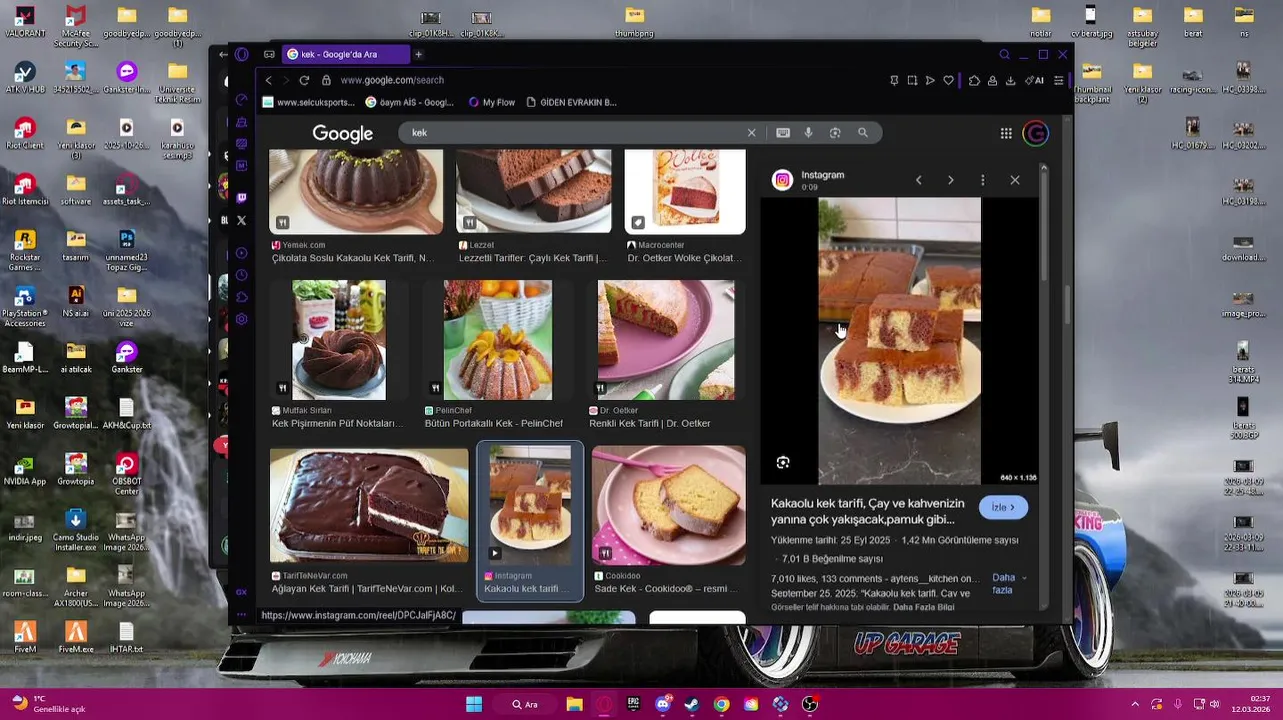This screenshot has height=720, width=1283.
Task: Open OBS Studio from the taskbar
Action: pos(810,704)
